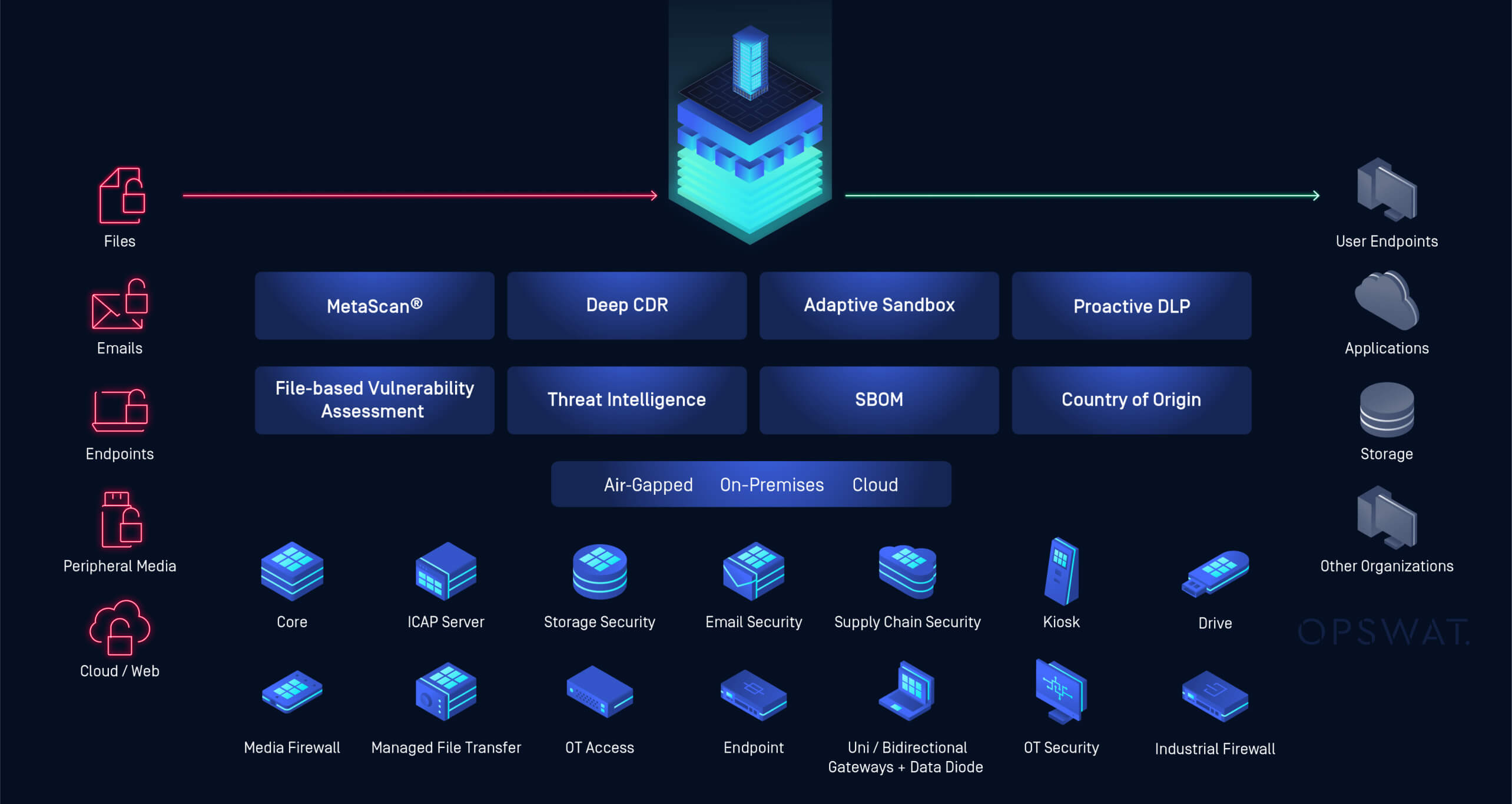This screenshot has height=804, width=1512.
Task: Switch to the Air-Gapped option
Action: (x=648, y=485)
